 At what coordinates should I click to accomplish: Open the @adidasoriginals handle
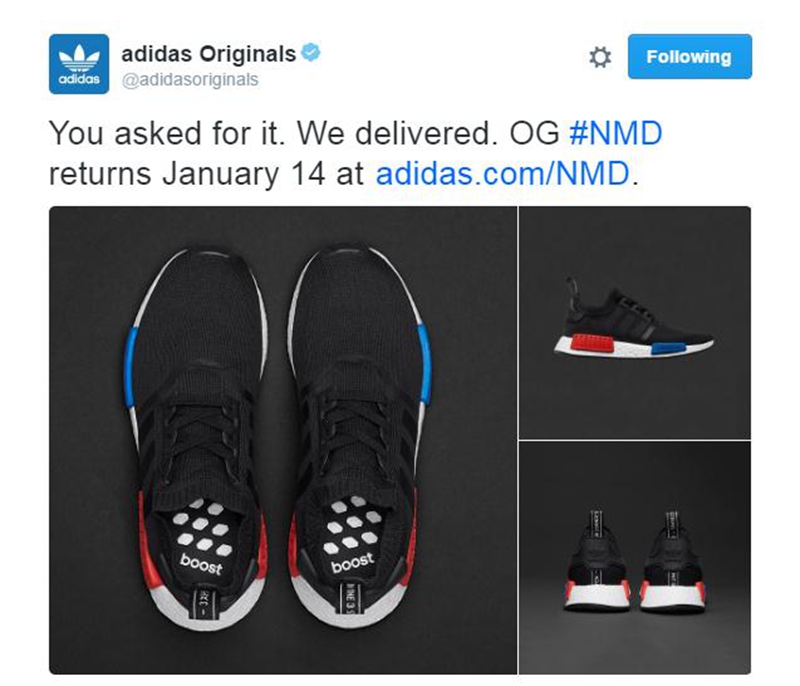click(x=190, y=80)
